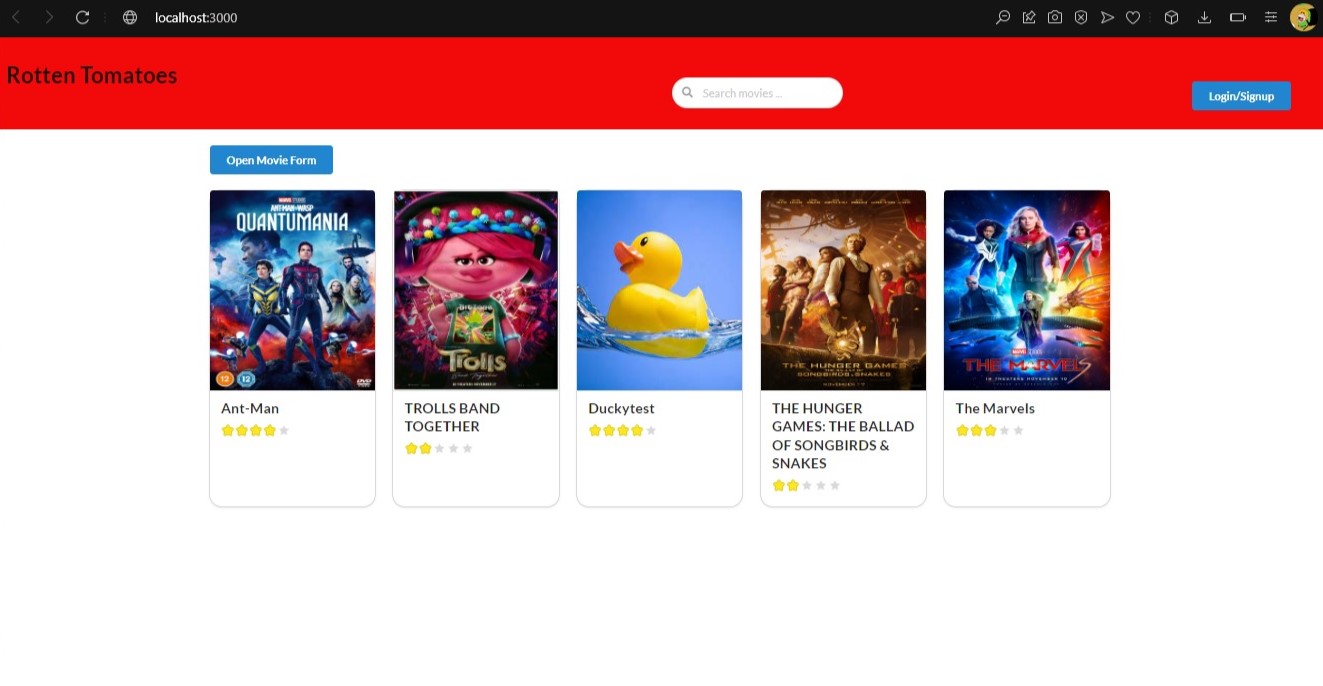
Task: Click the browser forward arrow
Action: [49, 17]
